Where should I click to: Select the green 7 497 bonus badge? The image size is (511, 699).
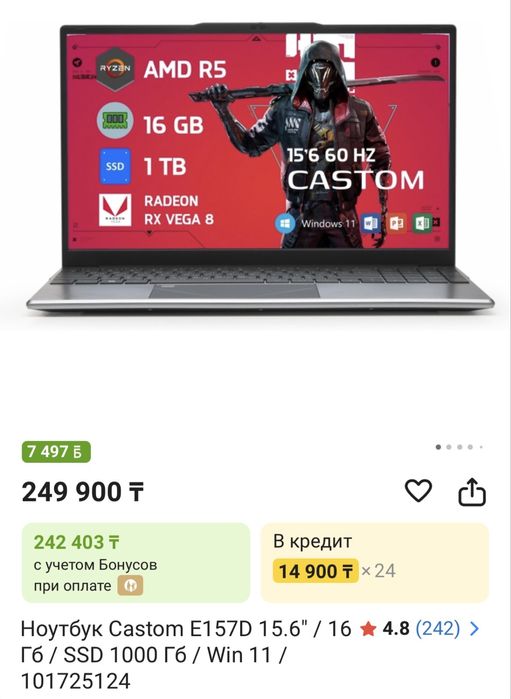pyautogui.click(x=56, y=452)
